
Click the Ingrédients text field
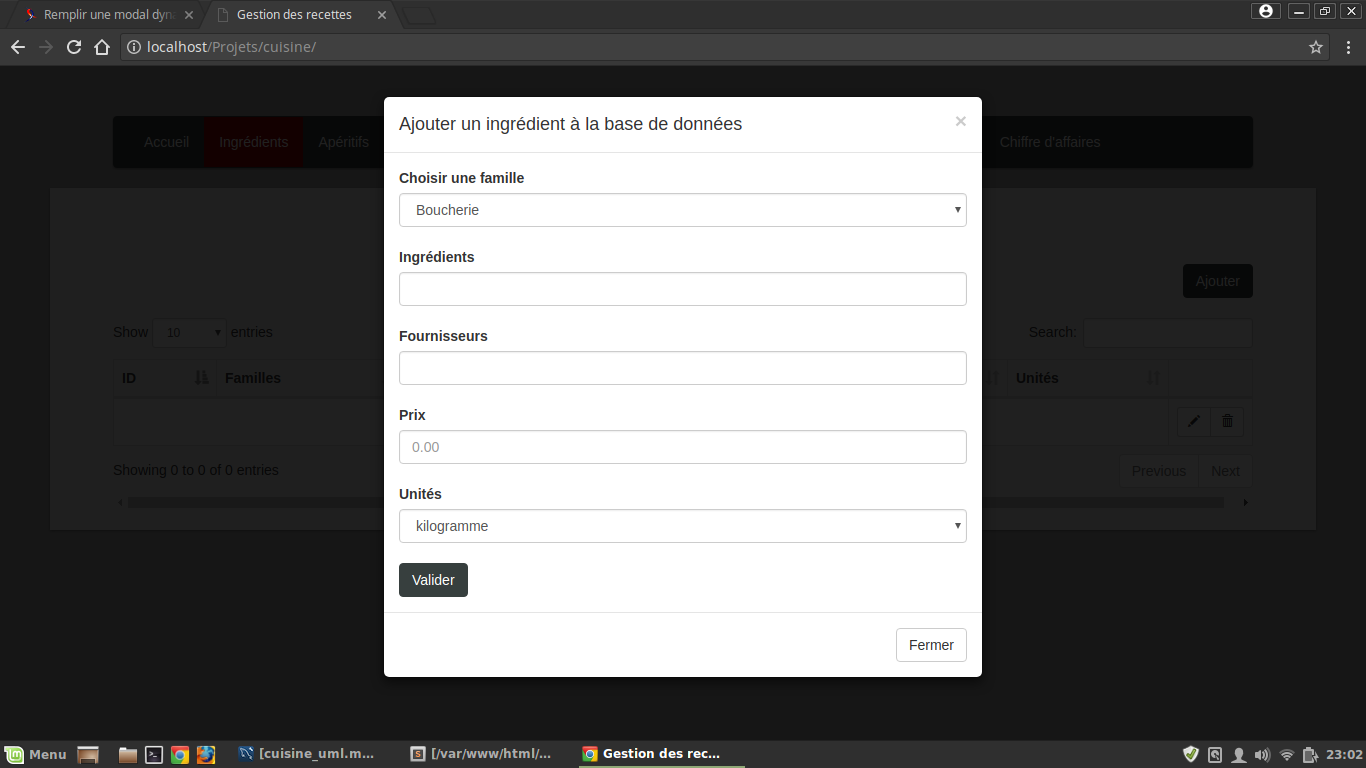coord(683,289)
